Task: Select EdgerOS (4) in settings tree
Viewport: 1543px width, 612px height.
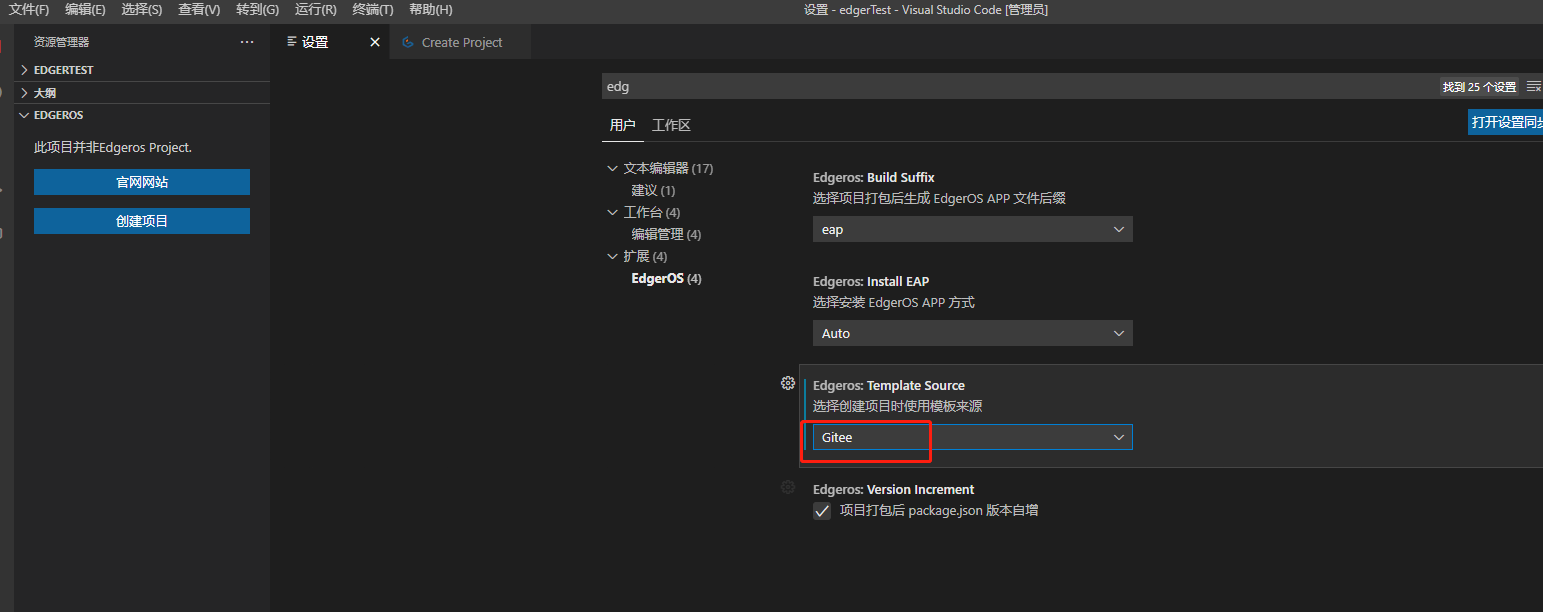Action: (666, 278)
